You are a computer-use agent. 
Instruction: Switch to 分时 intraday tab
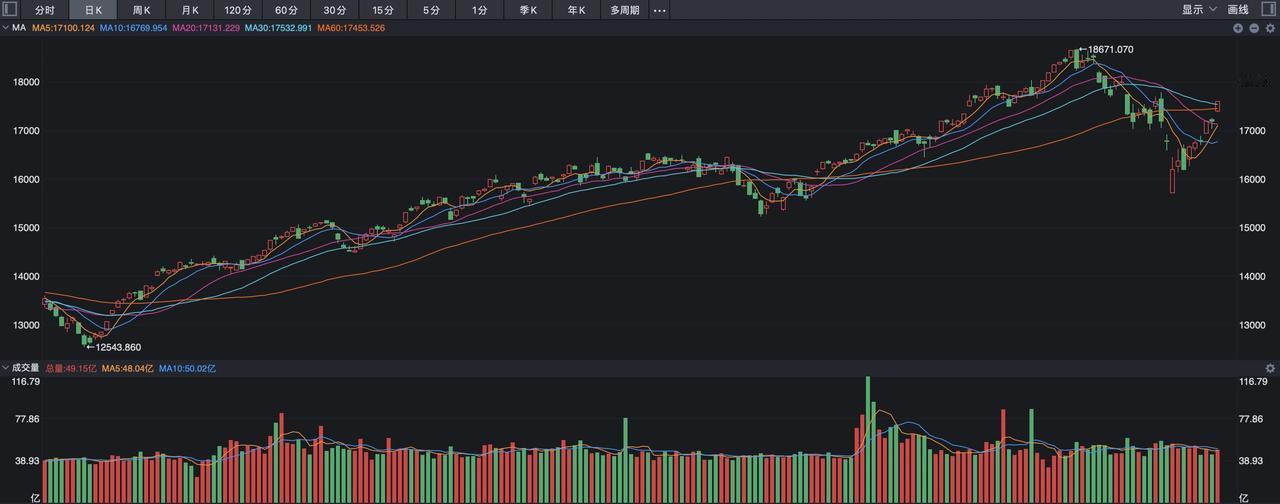45,10
